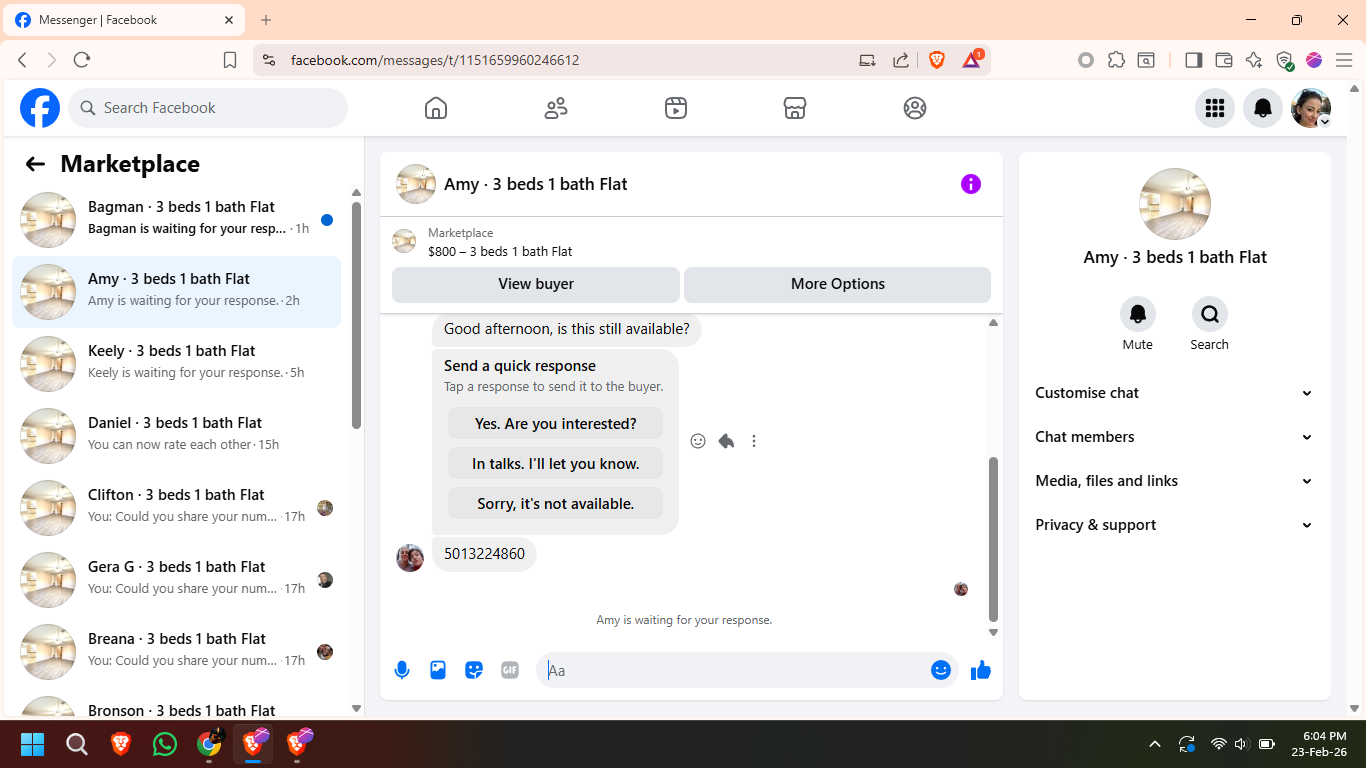Screen dimensions: 1366x768
Task: Open browser extensions puzzle icon
Action: pyautogui.click(x=1116, y=60)
